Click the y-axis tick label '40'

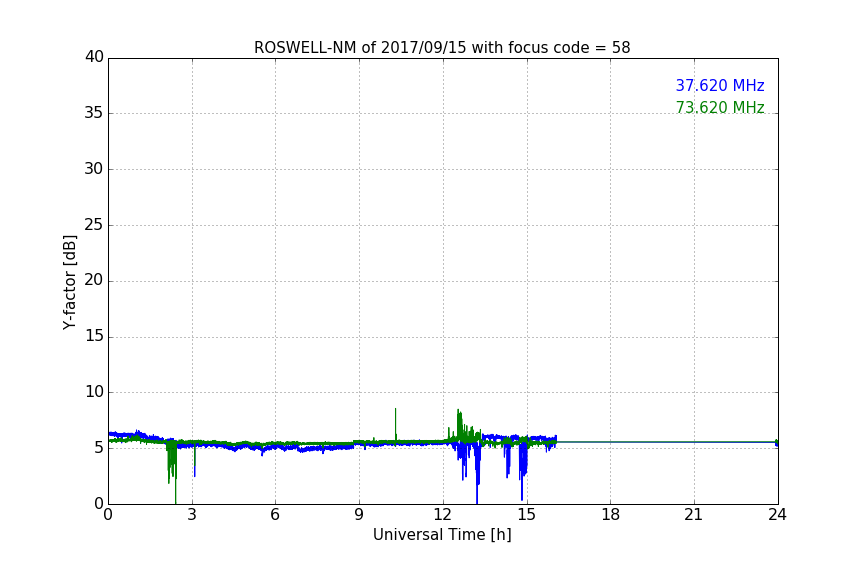[94, 57]
